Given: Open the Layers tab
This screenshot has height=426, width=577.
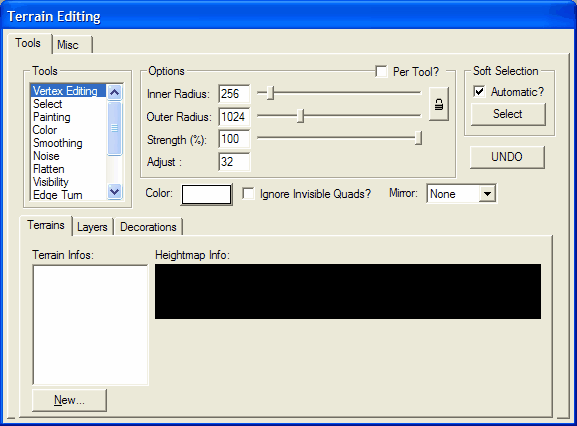Looking at the screenshot, I should pyautogui.click(x=92, y=227).
